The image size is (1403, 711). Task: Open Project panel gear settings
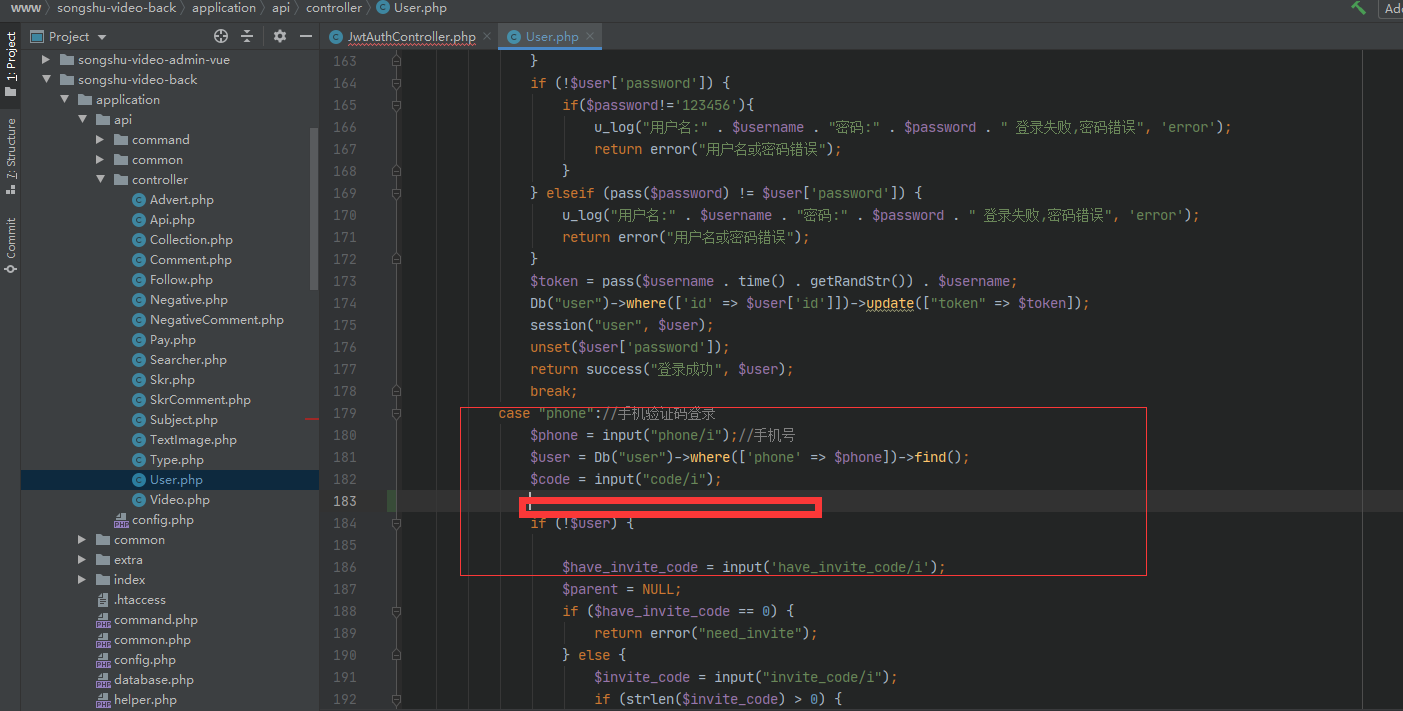pos(279,36)
